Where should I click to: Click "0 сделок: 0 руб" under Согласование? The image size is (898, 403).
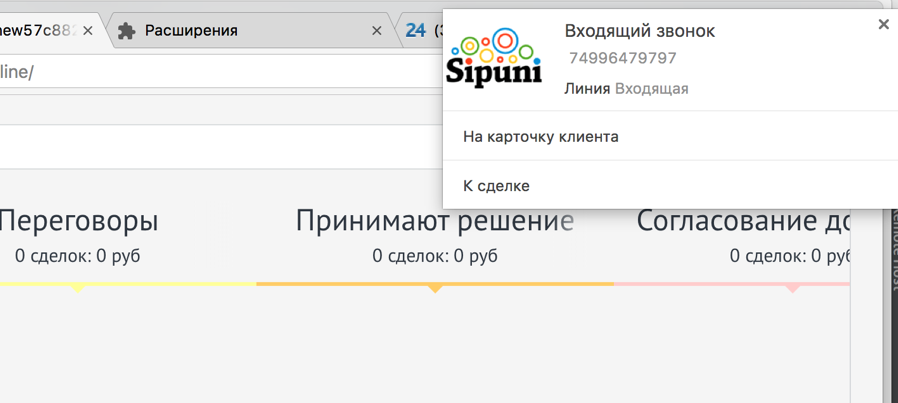coord(790,256)
